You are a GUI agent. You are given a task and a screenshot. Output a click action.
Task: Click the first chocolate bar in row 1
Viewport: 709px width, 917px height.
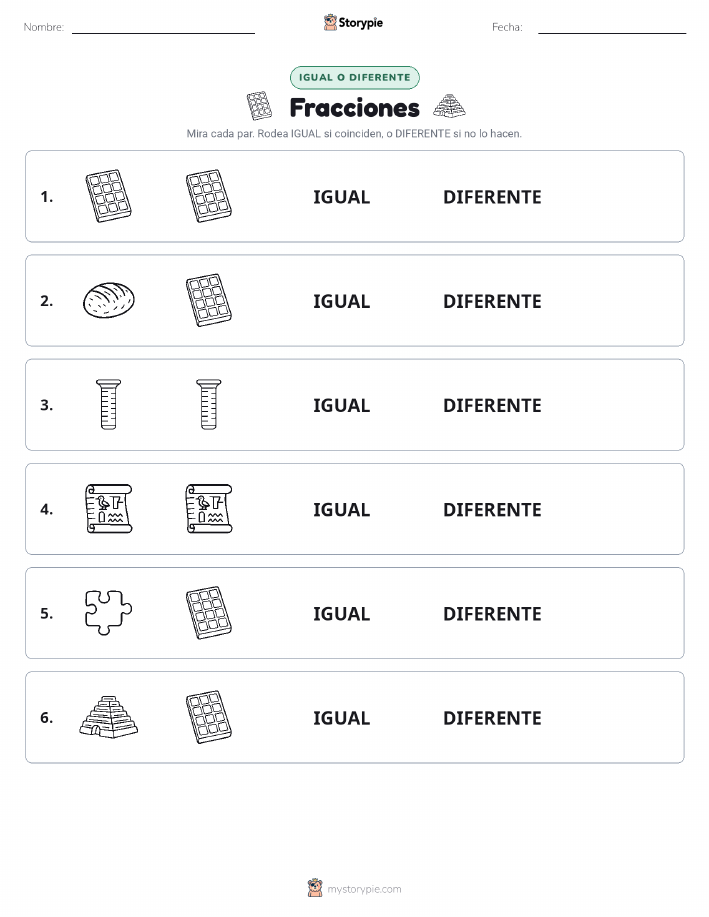click(109, 196)
